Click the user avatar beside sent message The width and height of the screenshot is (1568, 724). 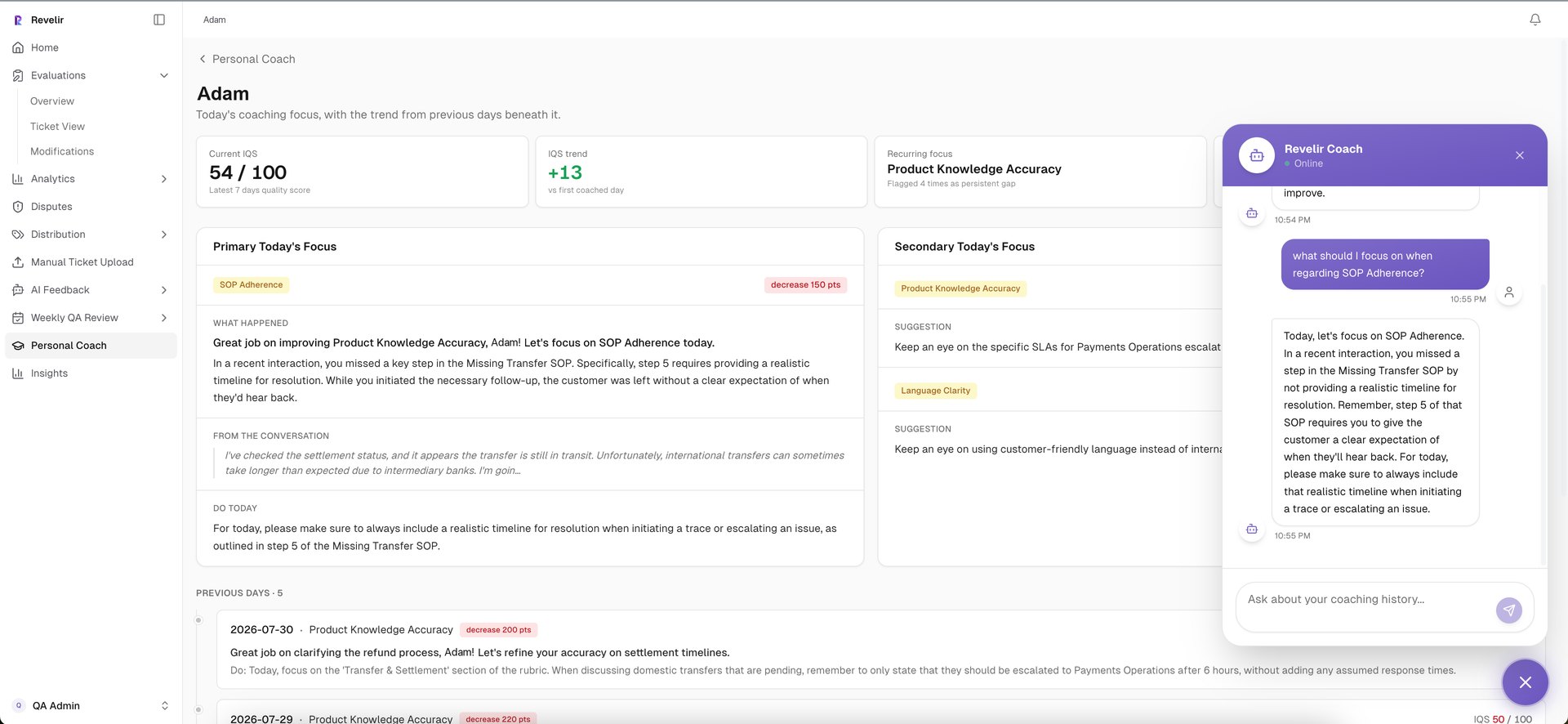pyautogui.click(x=1509, y=292)
